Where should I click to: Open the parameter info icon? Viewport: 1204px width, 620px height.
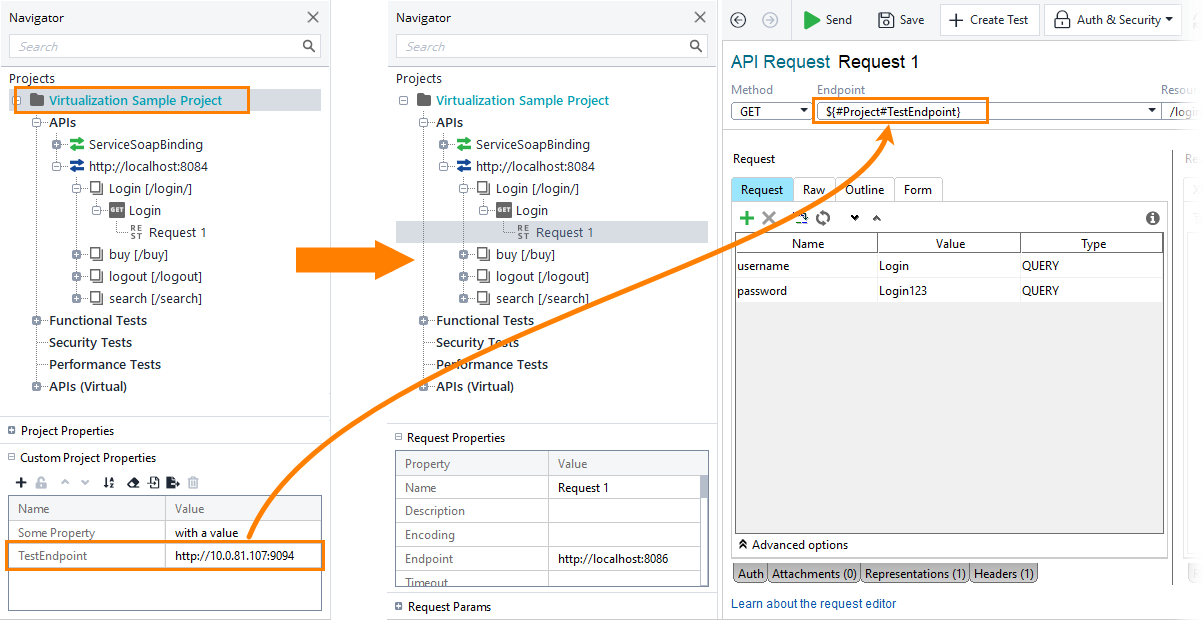[1151, 217]
